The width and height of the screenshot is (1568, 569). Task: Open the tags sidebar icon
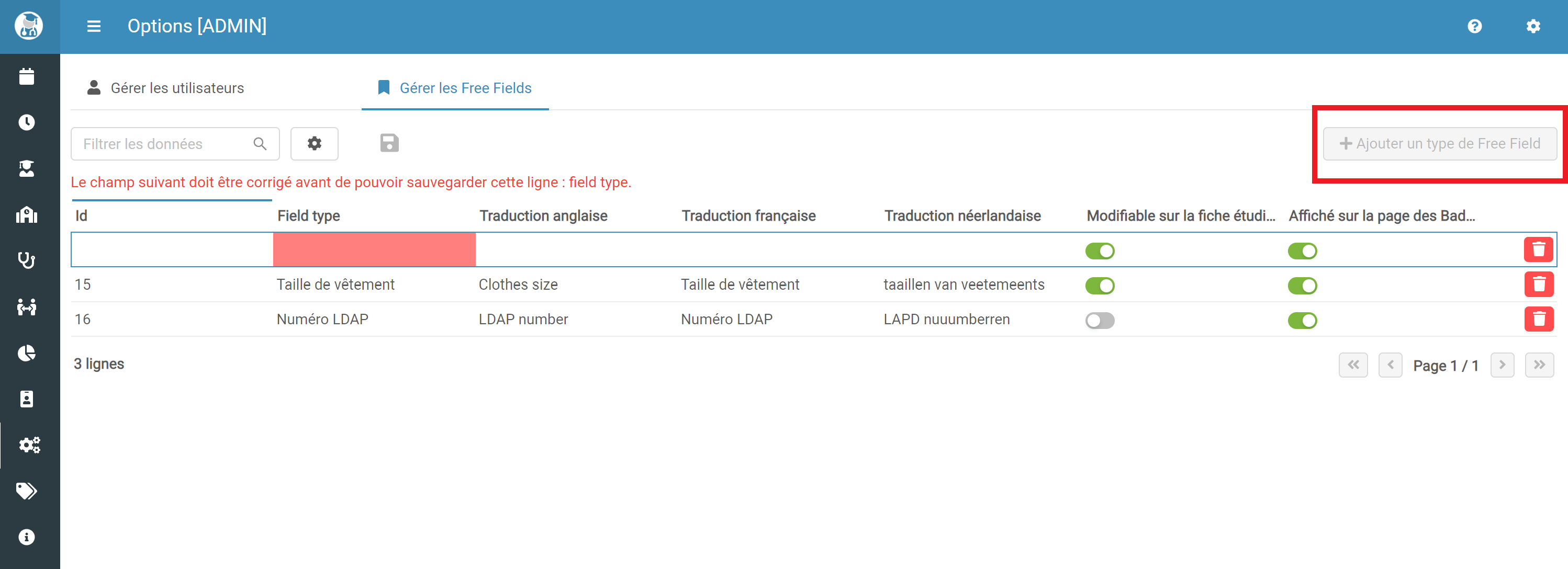coord(27,491)
